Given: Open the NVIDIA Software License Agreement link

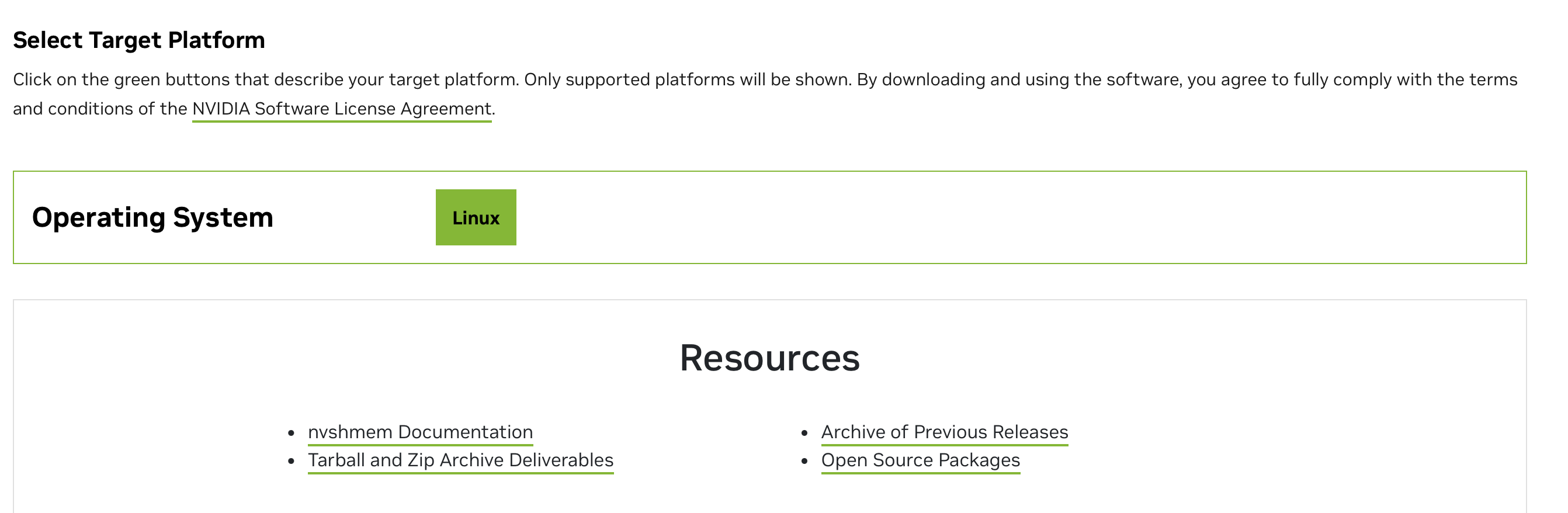Looking at the screenshot, I should 341,109.
